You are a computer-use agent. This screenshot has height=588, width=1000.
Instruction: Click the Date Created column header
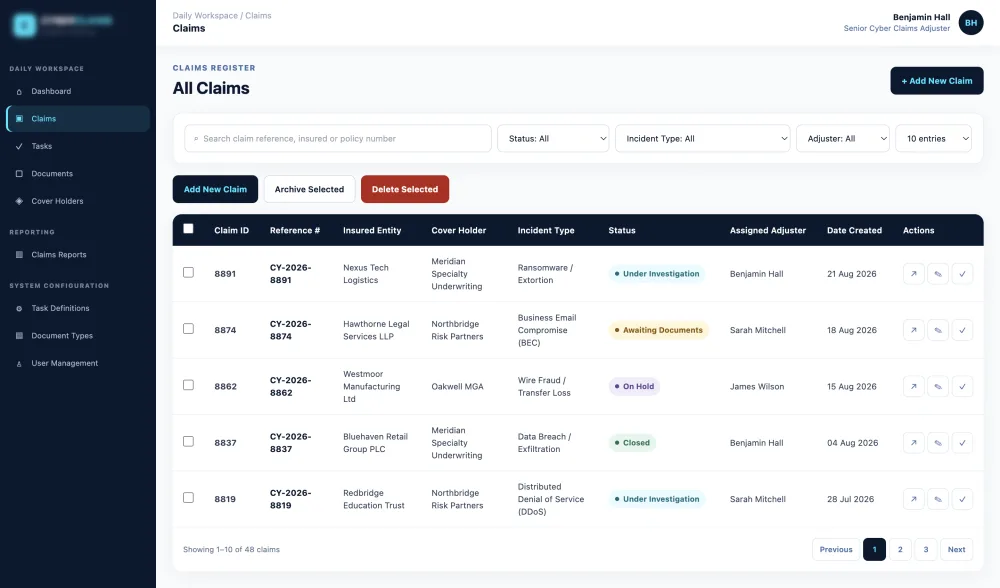click(x=854, y=230)
